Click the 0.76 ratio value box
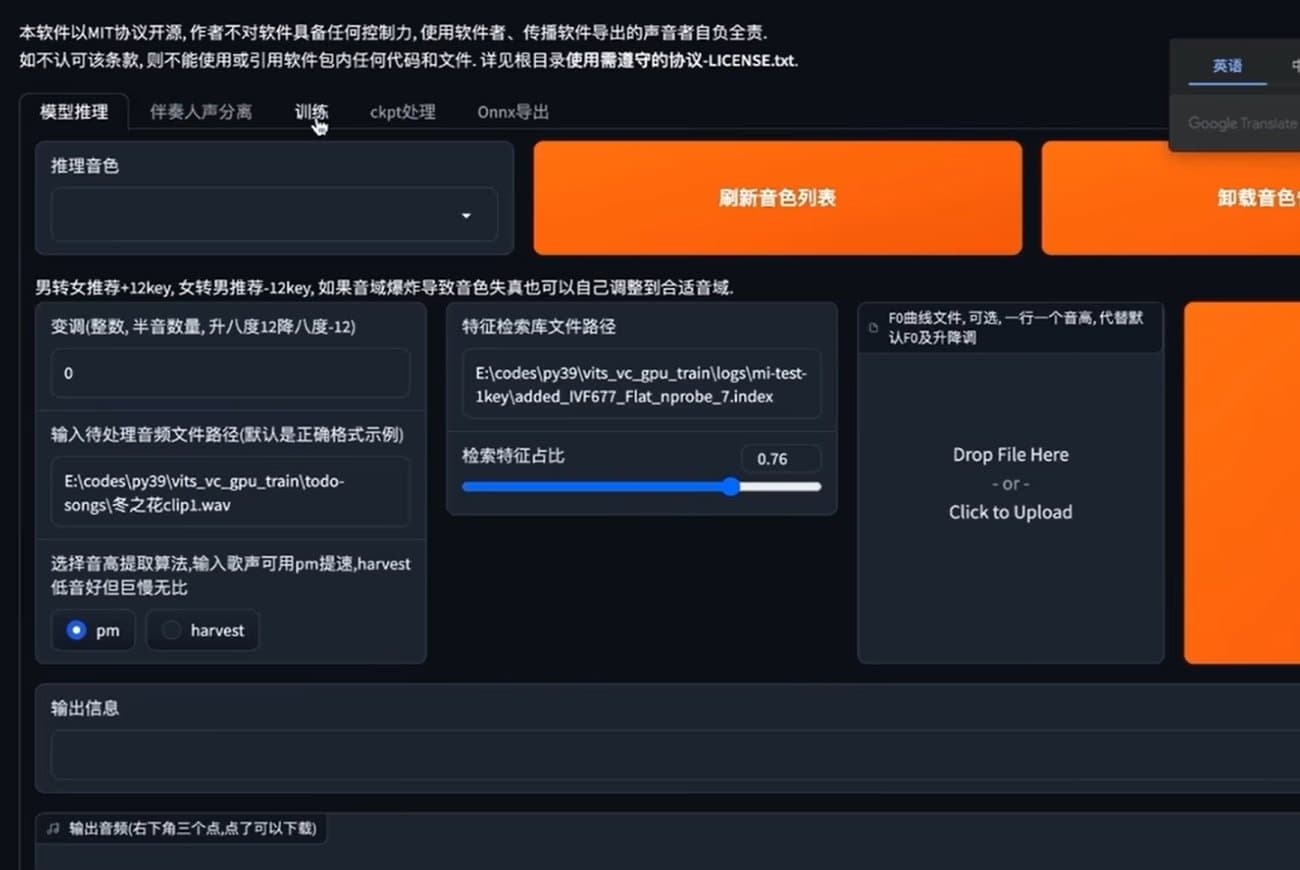Viewport: 1300px width, 870px height. click(x=781, y=458)
